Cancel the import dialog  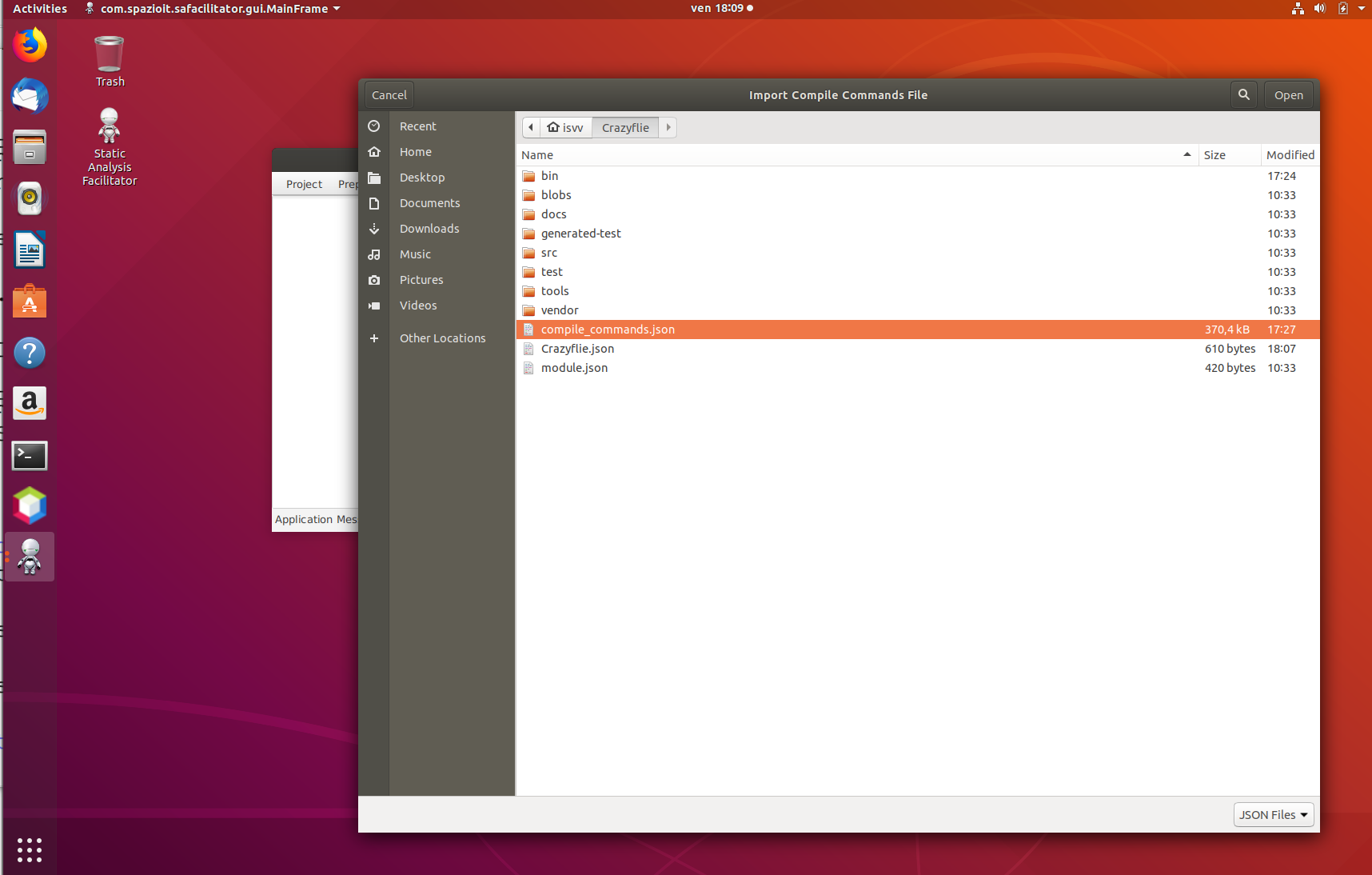pos(389,94)
